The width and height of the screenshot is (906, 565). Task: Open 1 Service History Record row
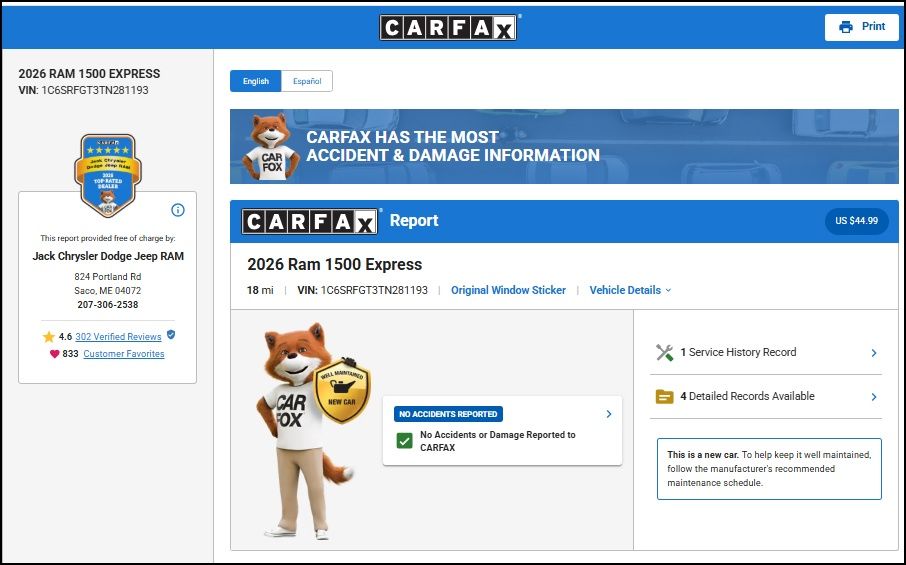[766, 352]
